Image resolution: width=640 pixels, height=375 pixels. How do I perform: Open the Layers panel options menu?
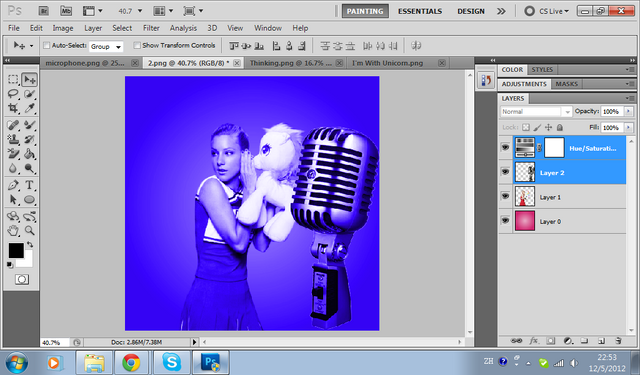tap(630, 98)
